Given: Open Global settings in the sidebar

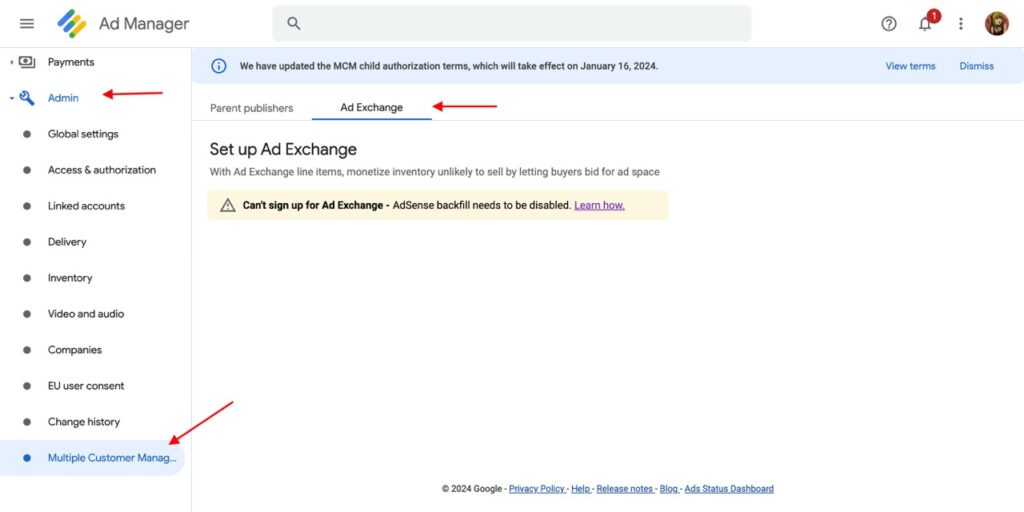Looking at the screenshot, I should click(x=83, y=134).
